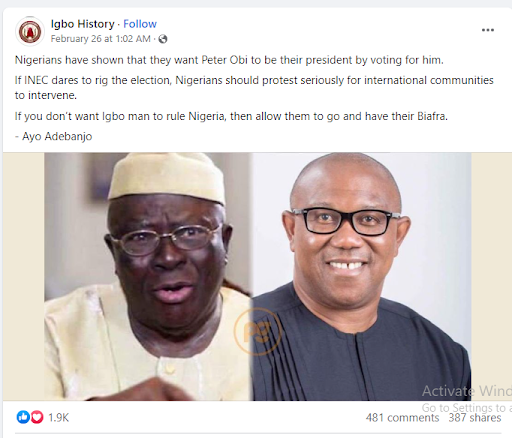This screenshot has width=512, height=438.
Task: Click the sentence mentioning INEC rigging
Action: pos(254,88)
